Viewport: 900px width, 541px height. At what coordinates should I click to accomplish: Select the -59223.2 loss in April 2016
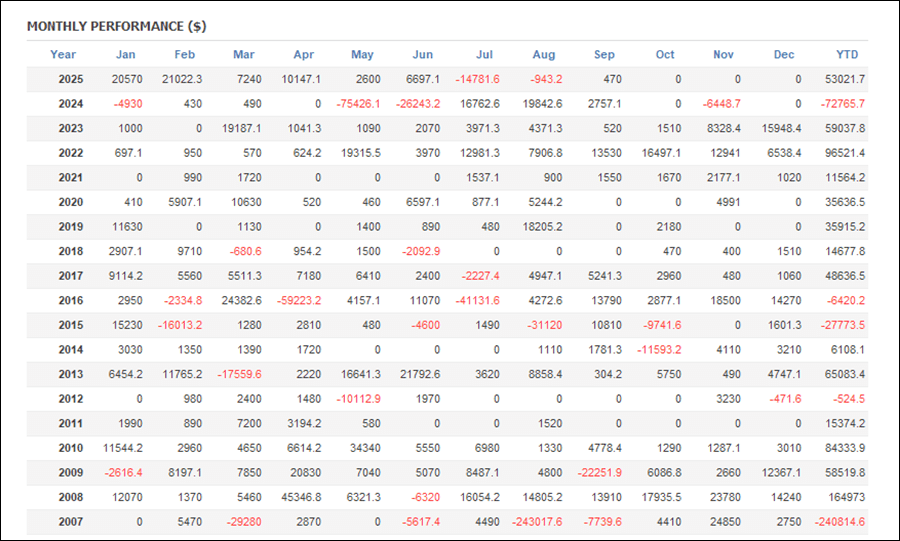click(299, 298)
